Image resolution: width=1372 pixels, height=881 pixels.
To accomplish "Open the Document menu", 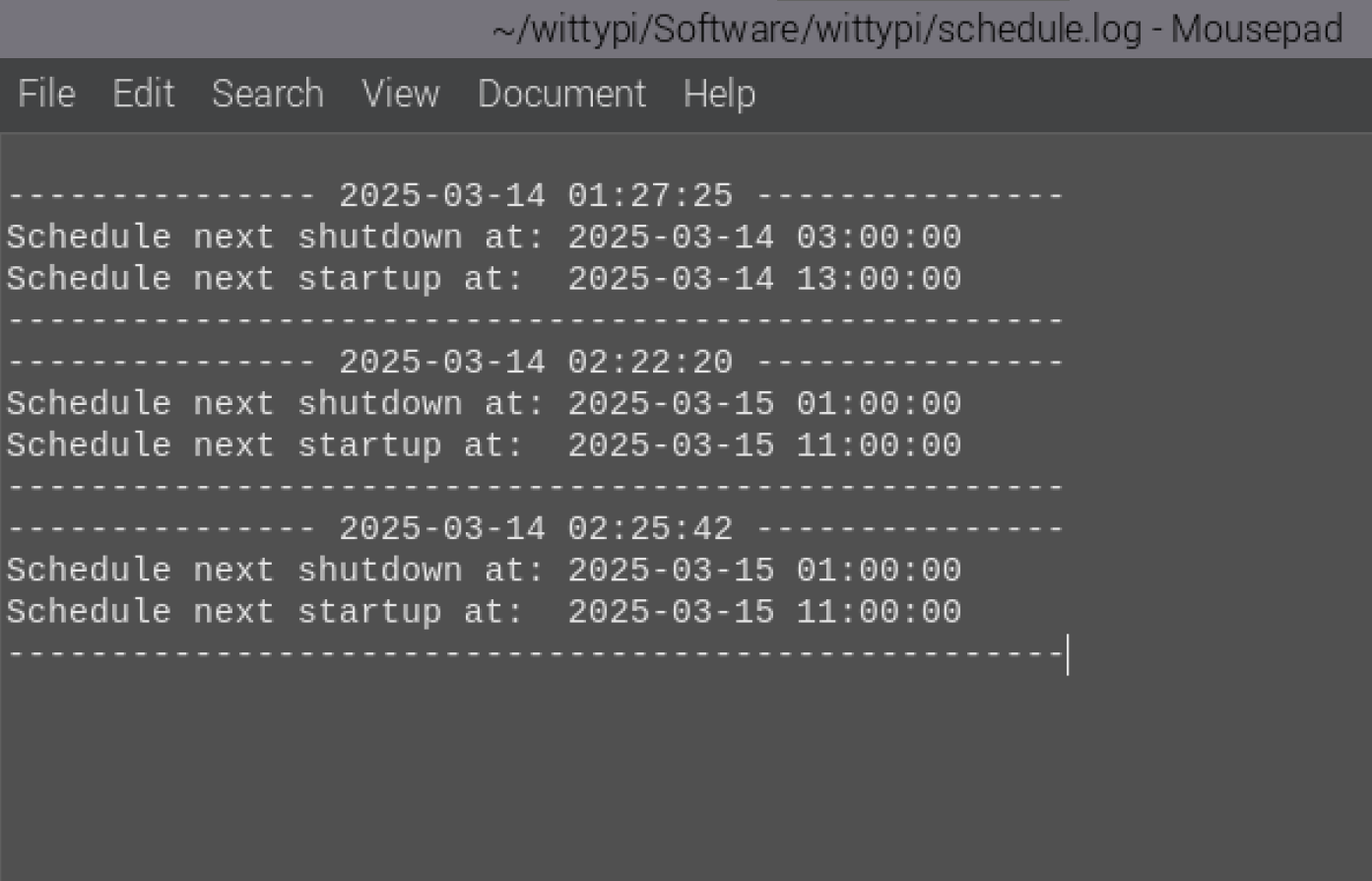I will click(x=561, y=94).
